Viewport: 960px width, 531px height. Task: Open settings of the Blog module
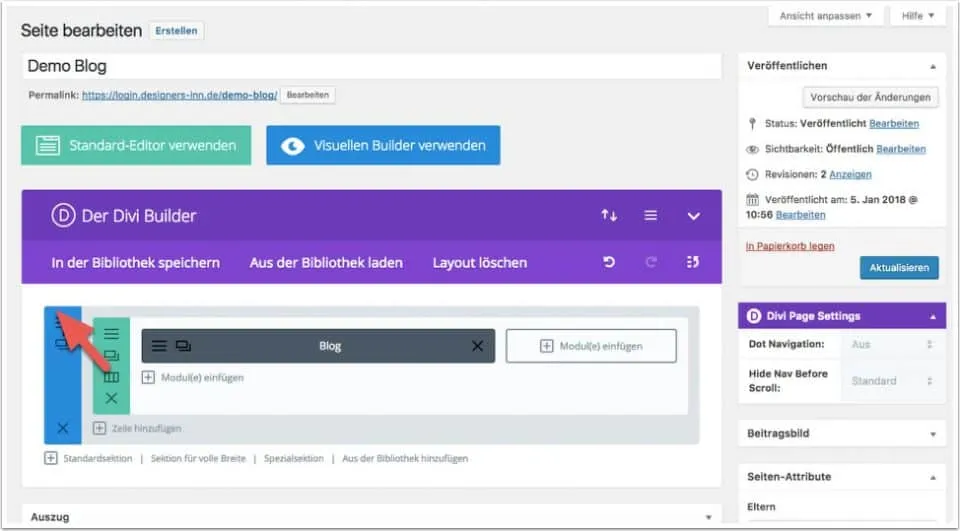159,346
